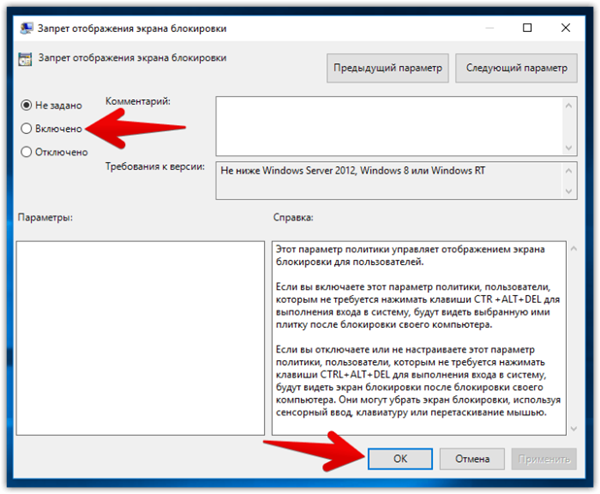The image size is (600, 494).
Task: Click version requirements scroll up arrow
Action: click(569, 171)
